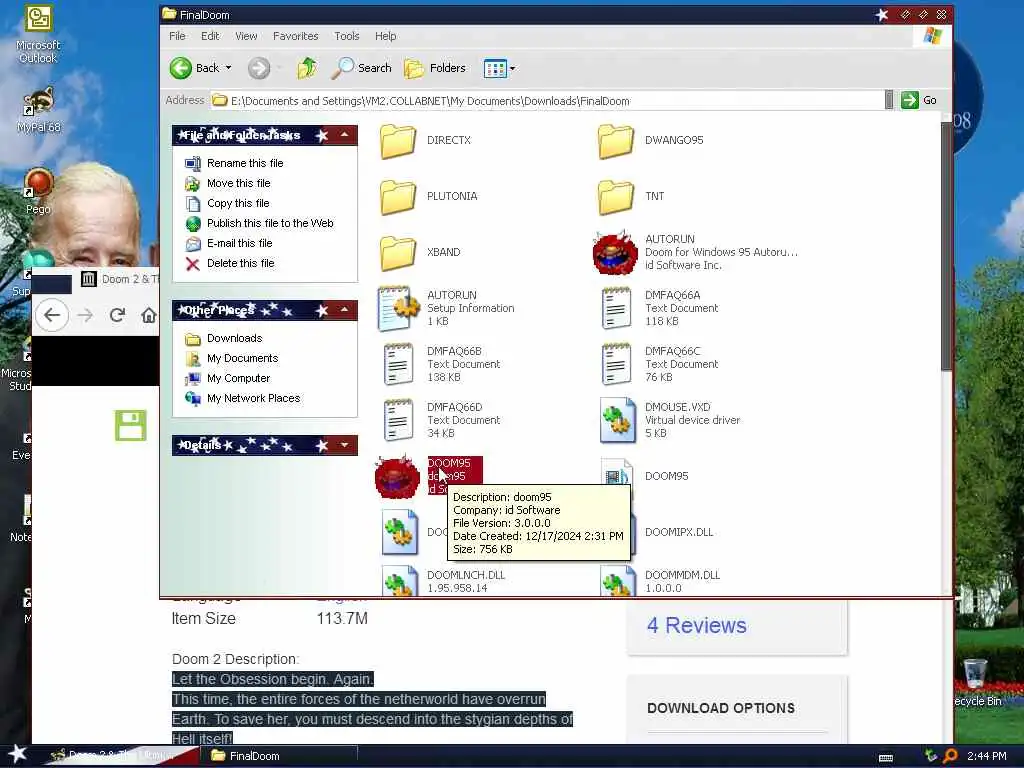Screen dimensions: 1024x768
Task: Collapse the File and Folder Tasks panel
Action: click(x=344, y=135)
